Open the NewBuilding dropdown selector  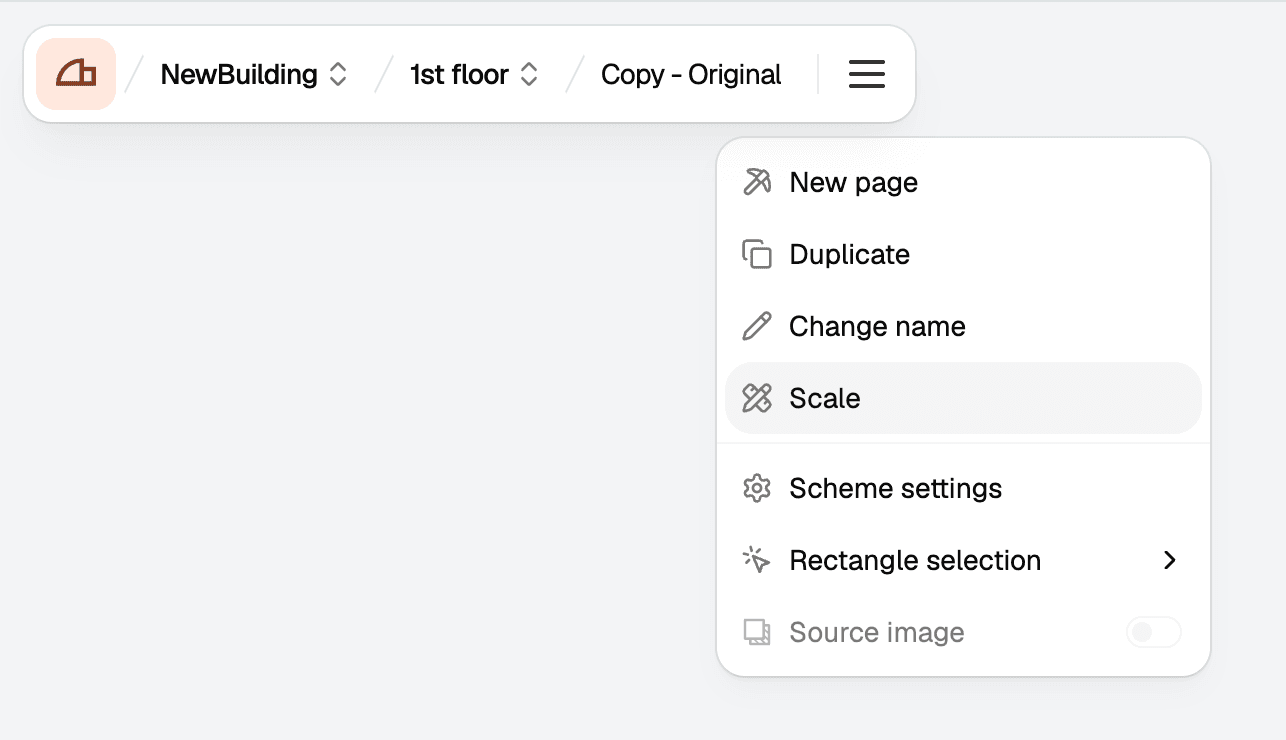(x=254, y=74)
